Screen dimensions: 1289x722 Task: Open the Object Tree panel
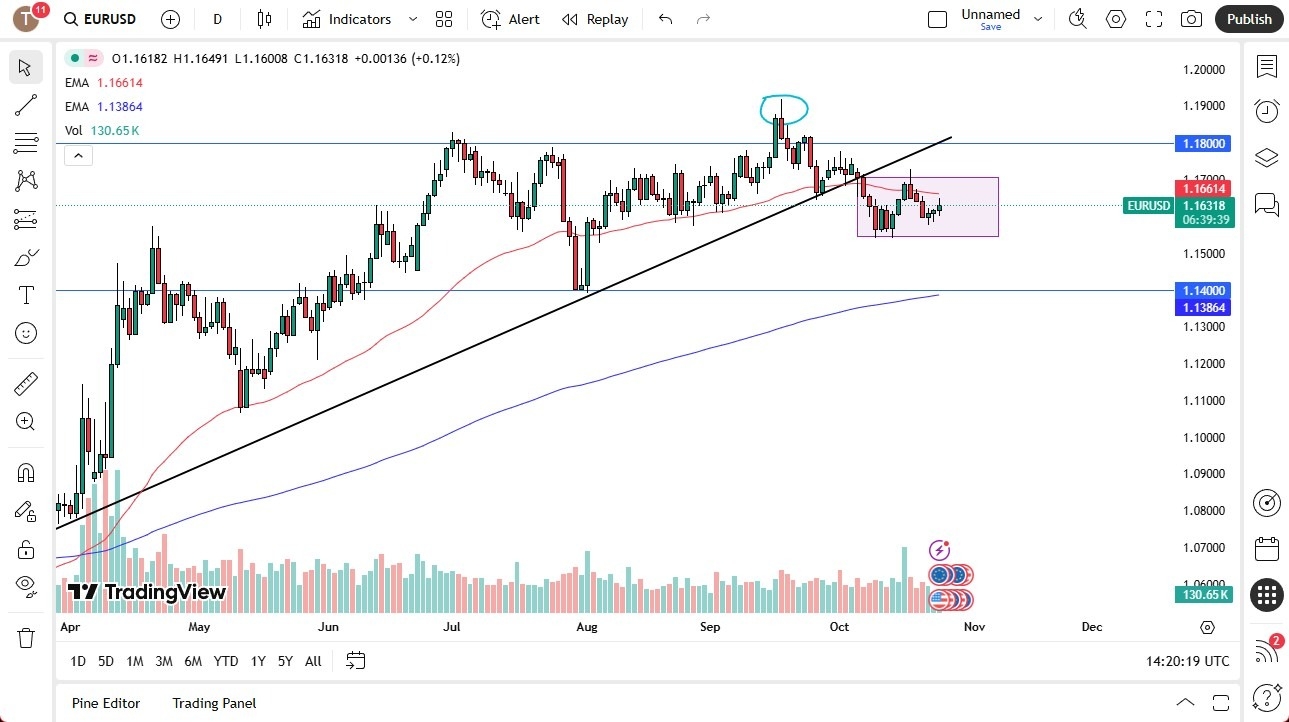pyautogui.click(x=1267, y=157)
